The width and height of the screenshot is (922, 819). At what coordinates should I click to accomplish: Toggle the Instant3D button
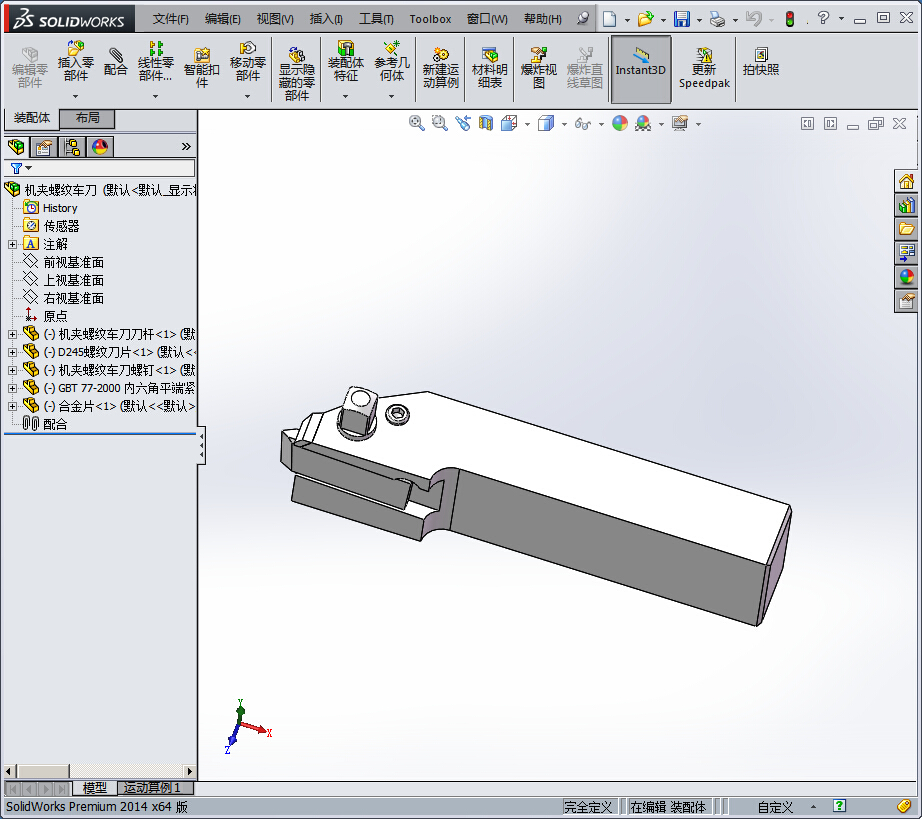(x=641, y=69)
